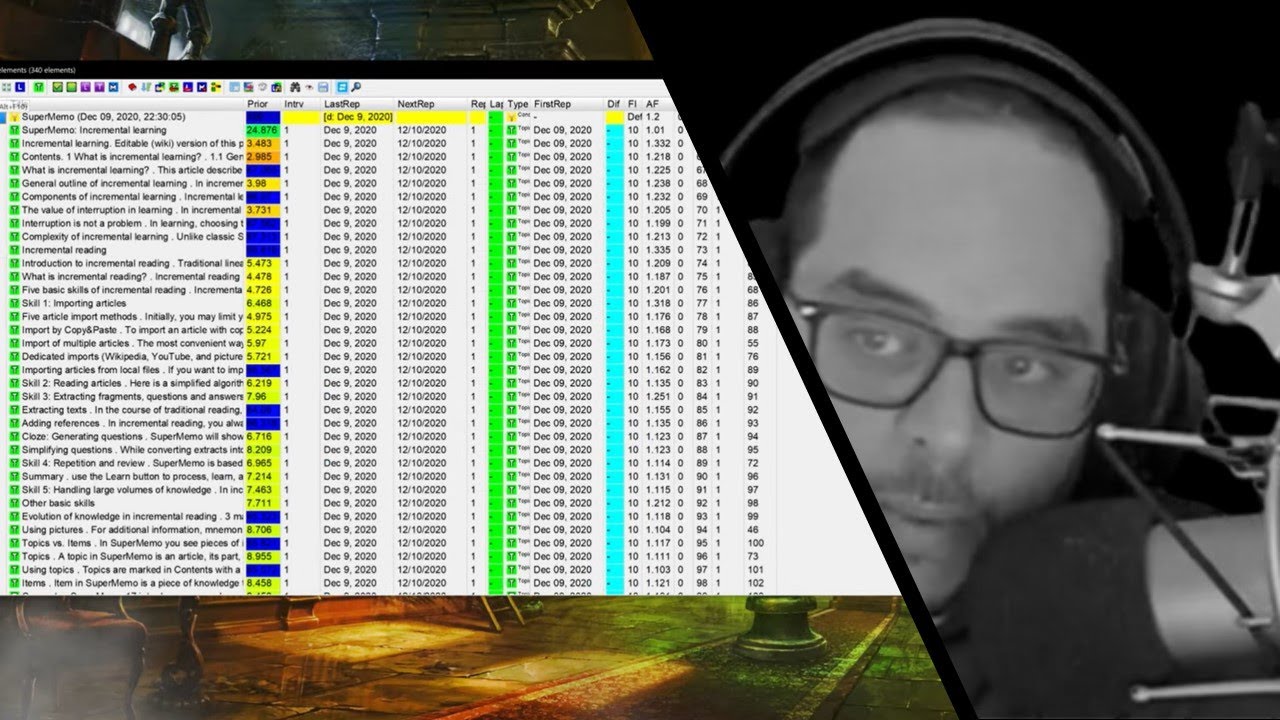Sort by the NextRep column header
This screenshot has height=720, width=1280.
point(431,104)
